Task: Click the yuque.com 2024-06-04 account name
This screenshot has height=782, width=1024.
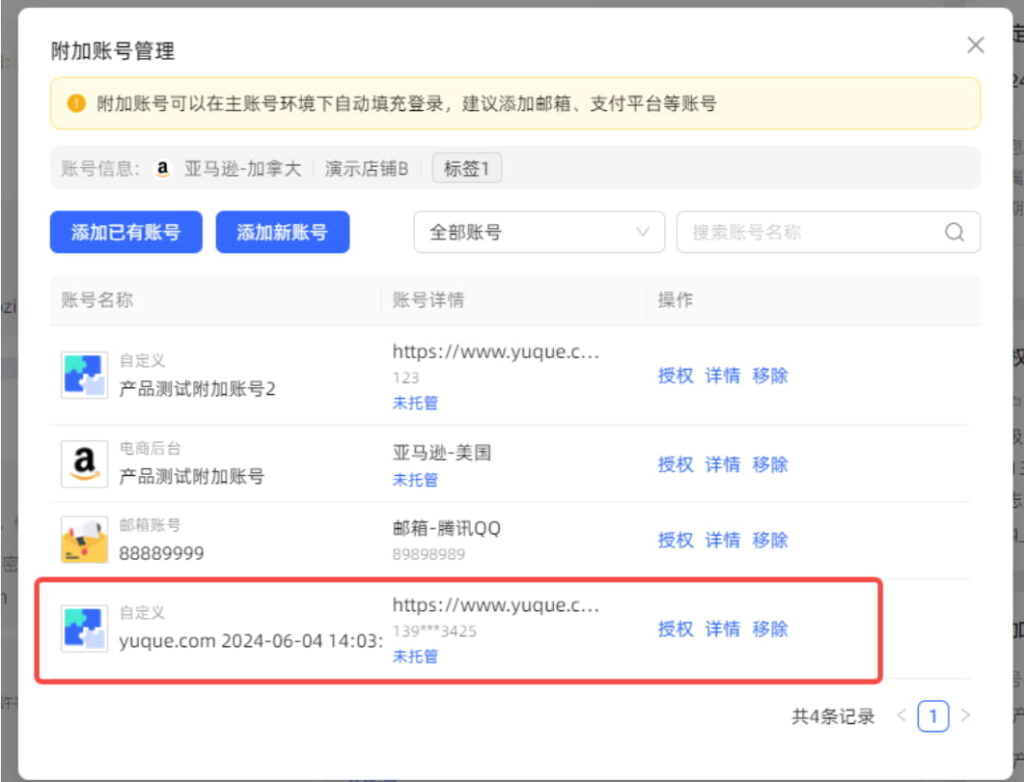Action: coord(251,641)
